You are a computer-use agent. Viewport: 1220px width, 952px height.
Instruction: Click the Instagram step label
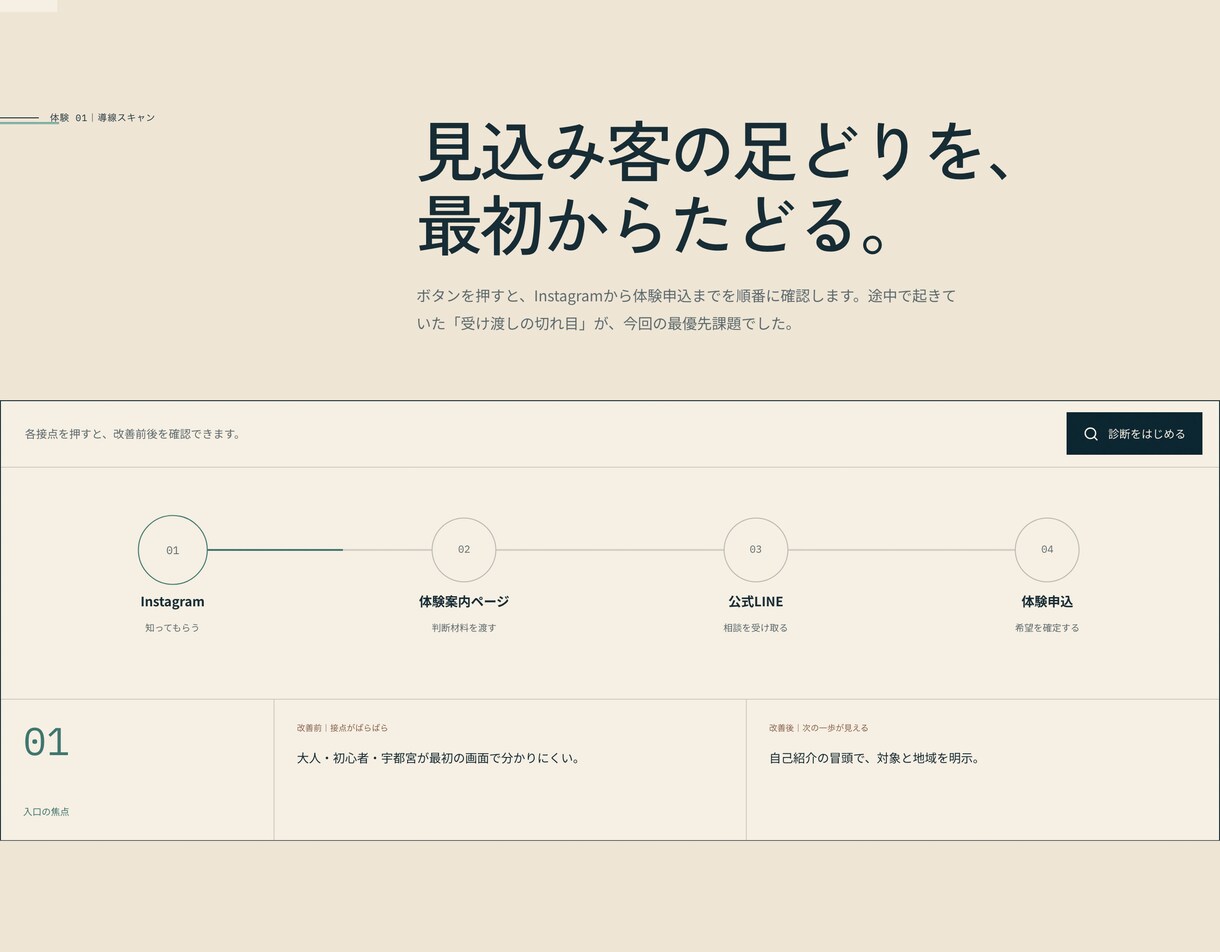point(172,602)
